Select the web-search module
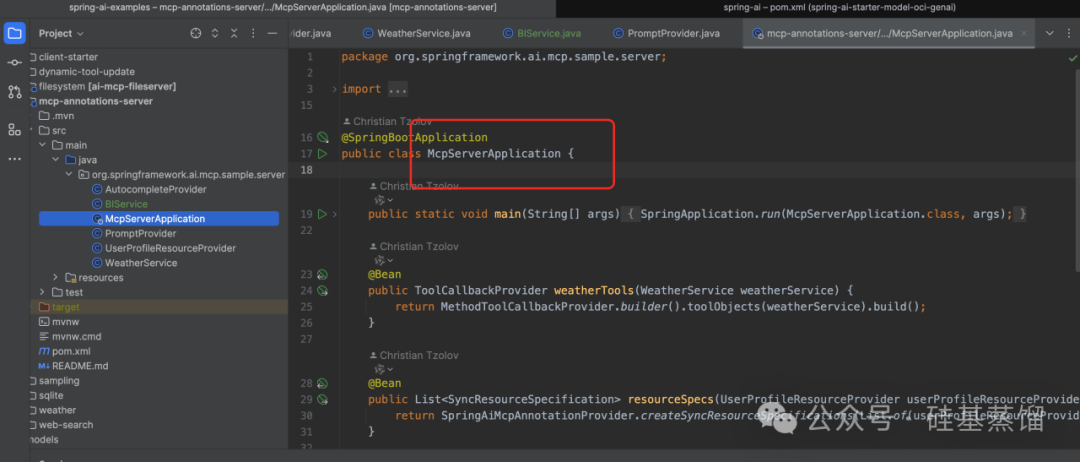Screen dimensions: 1080x462 tap(65, 425)
